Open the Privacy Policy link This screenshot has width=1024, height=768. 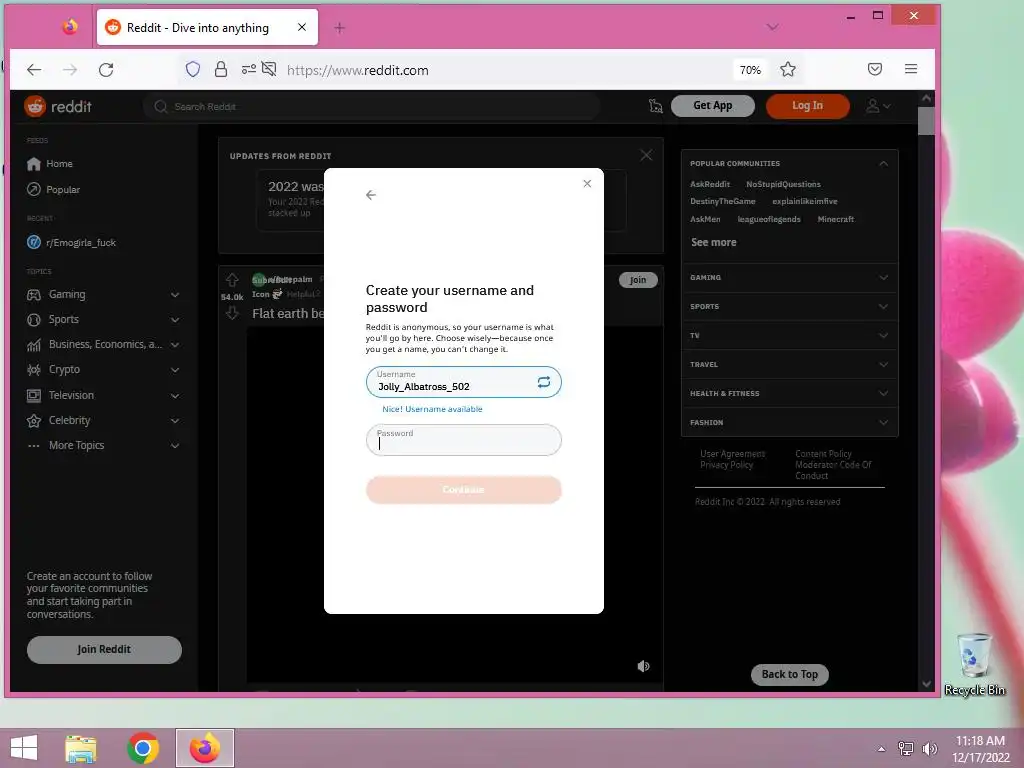(x=726, y=465)
